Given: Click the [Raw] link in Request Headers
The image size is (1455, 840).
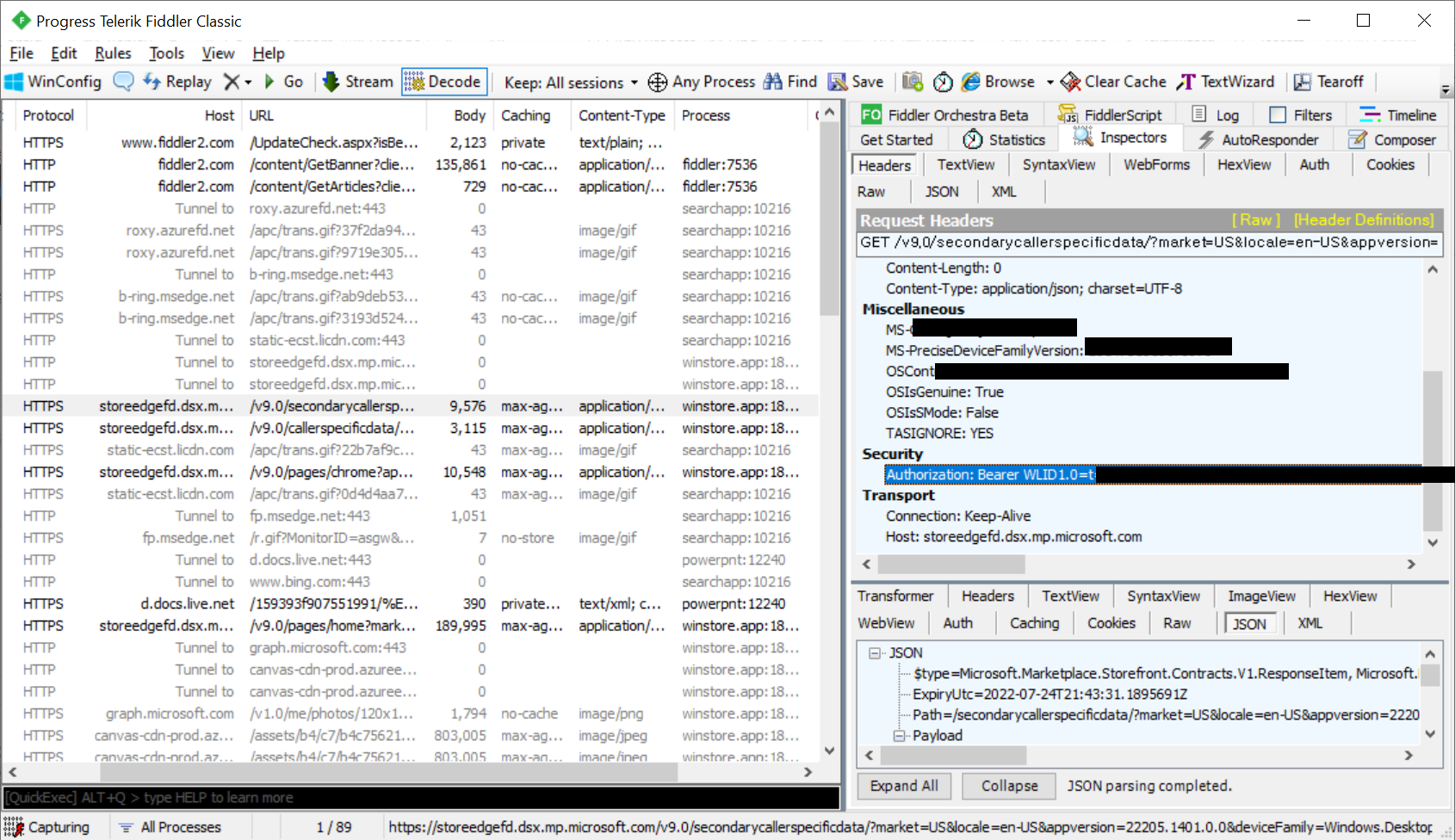Looking at the screenshot, I should pyautogui.click(x=1256, y=220).
